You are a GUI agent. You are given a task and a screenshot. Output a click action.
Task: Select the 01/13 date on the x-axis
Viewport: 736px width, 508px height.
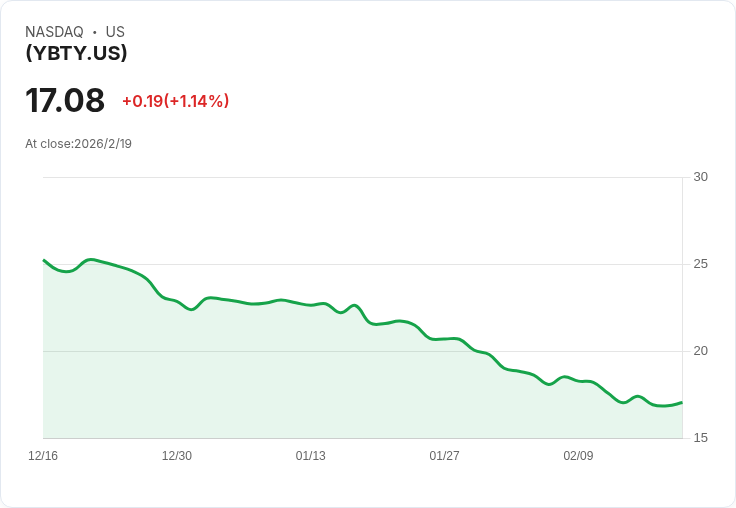(311, 456)
